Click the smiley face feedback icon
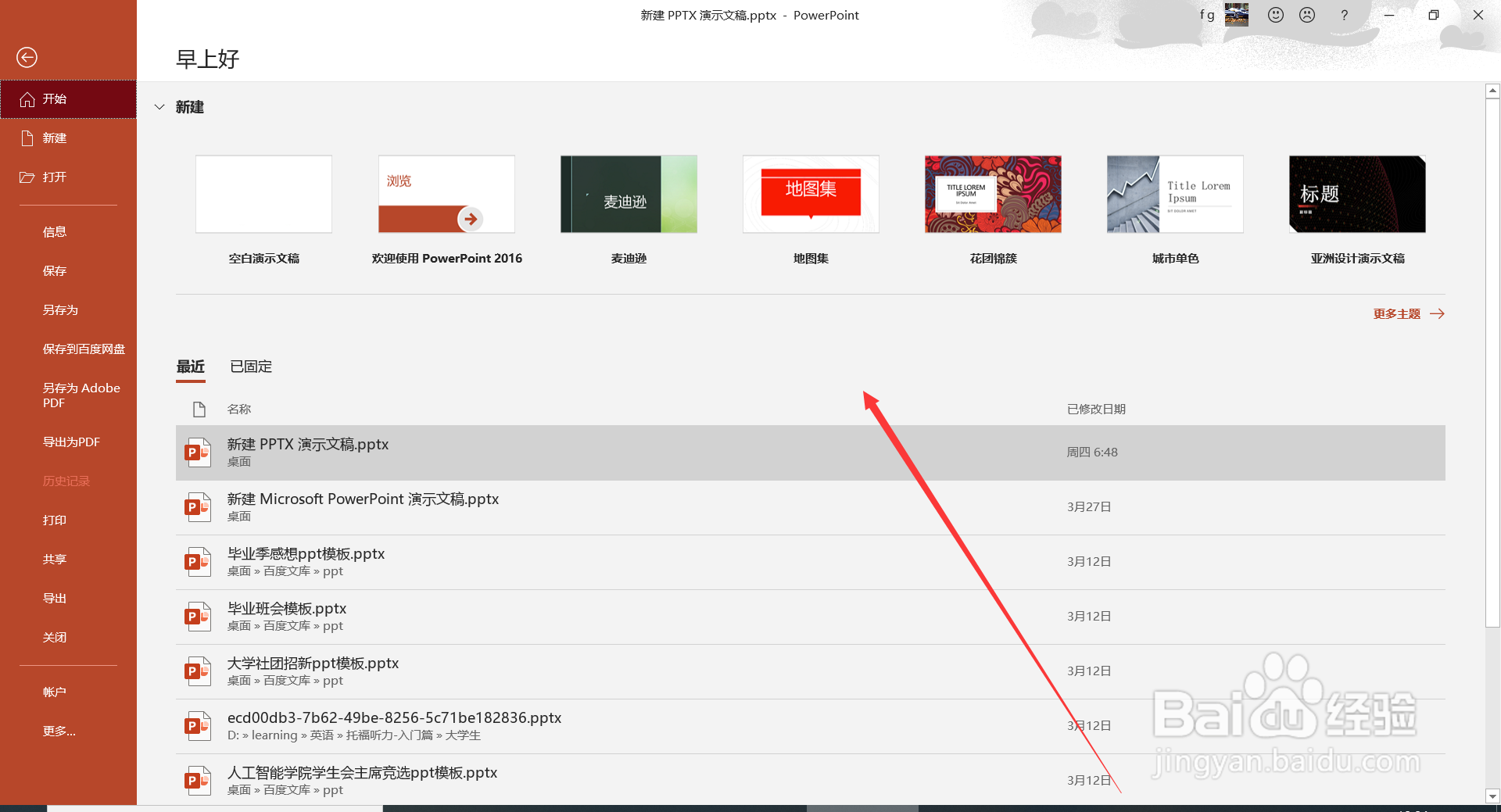The image size is (1501, 812). coord(1276,15)
